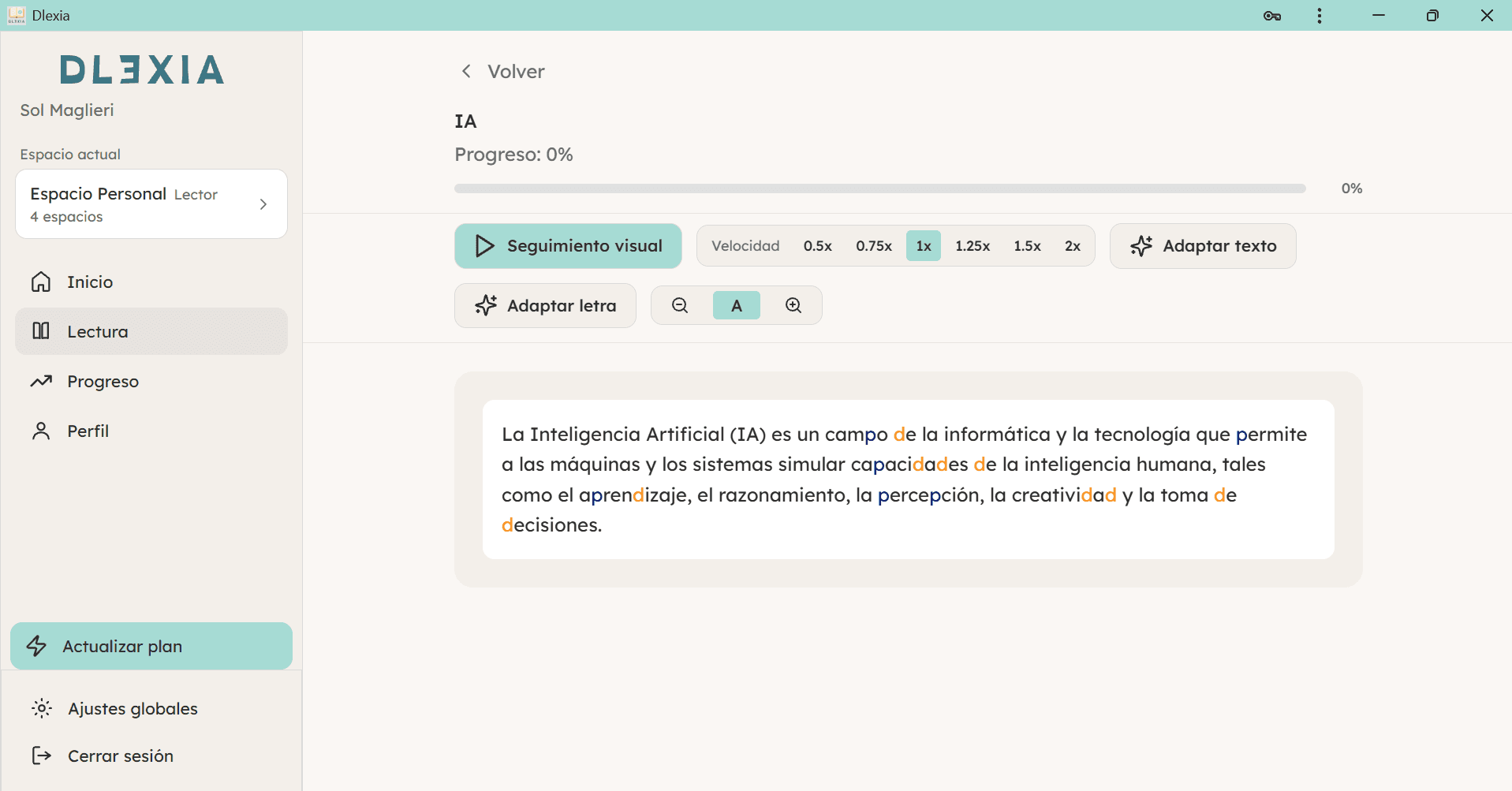Screen dimensions: 1512x791
Task: Click the word 'decisiones.' in the text
Action: pos(552,524)
